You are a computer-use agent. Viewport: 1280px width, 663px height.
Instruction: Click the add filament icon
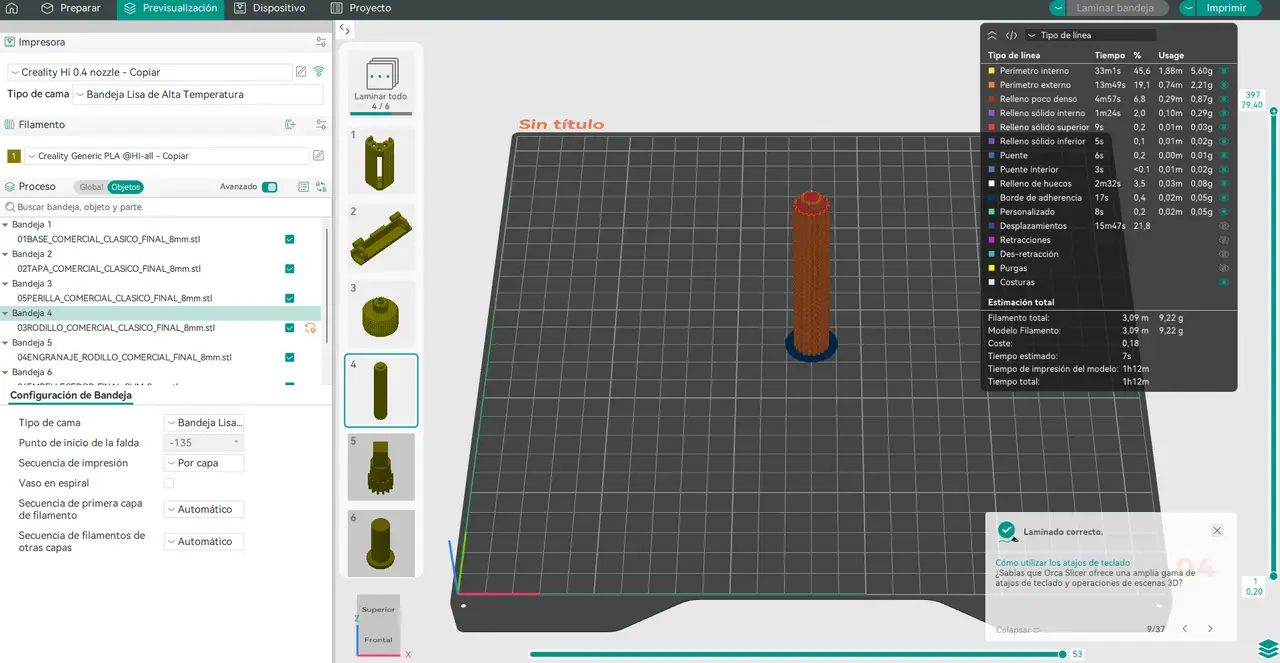291,125
